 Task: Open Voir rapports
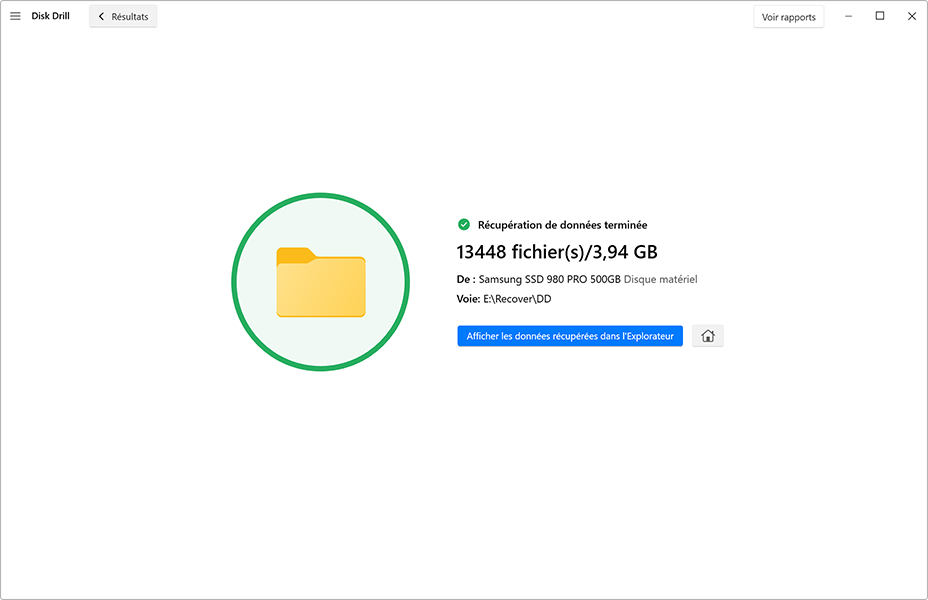788,16
